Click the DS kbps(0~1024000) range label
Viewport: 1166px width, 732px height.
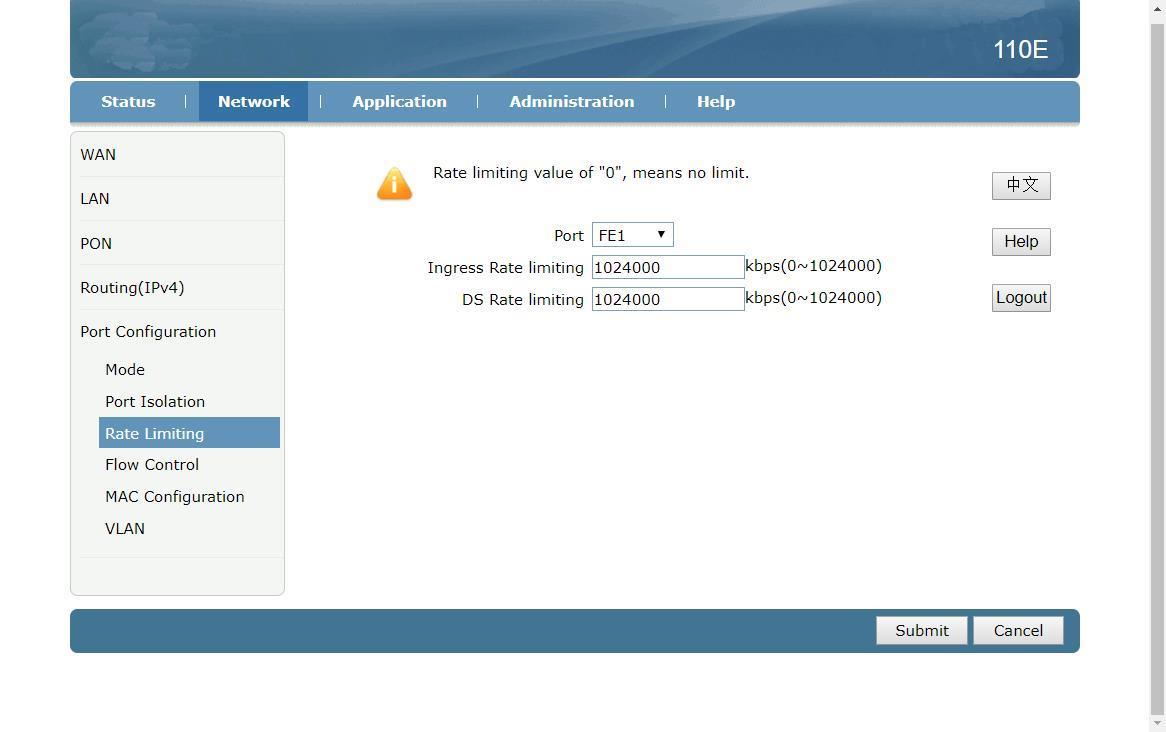point(814,298)
